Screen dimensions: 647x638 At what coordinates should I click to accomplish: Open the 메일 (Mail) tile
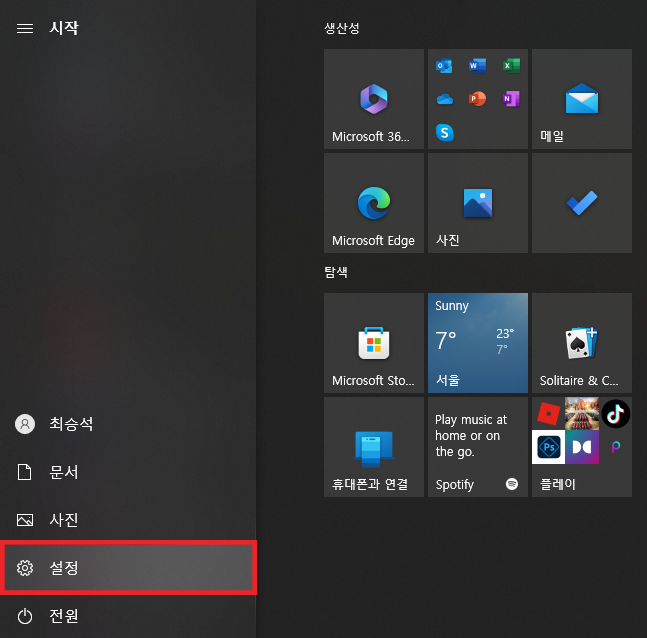pyautogui.click(x=581, y=99)
